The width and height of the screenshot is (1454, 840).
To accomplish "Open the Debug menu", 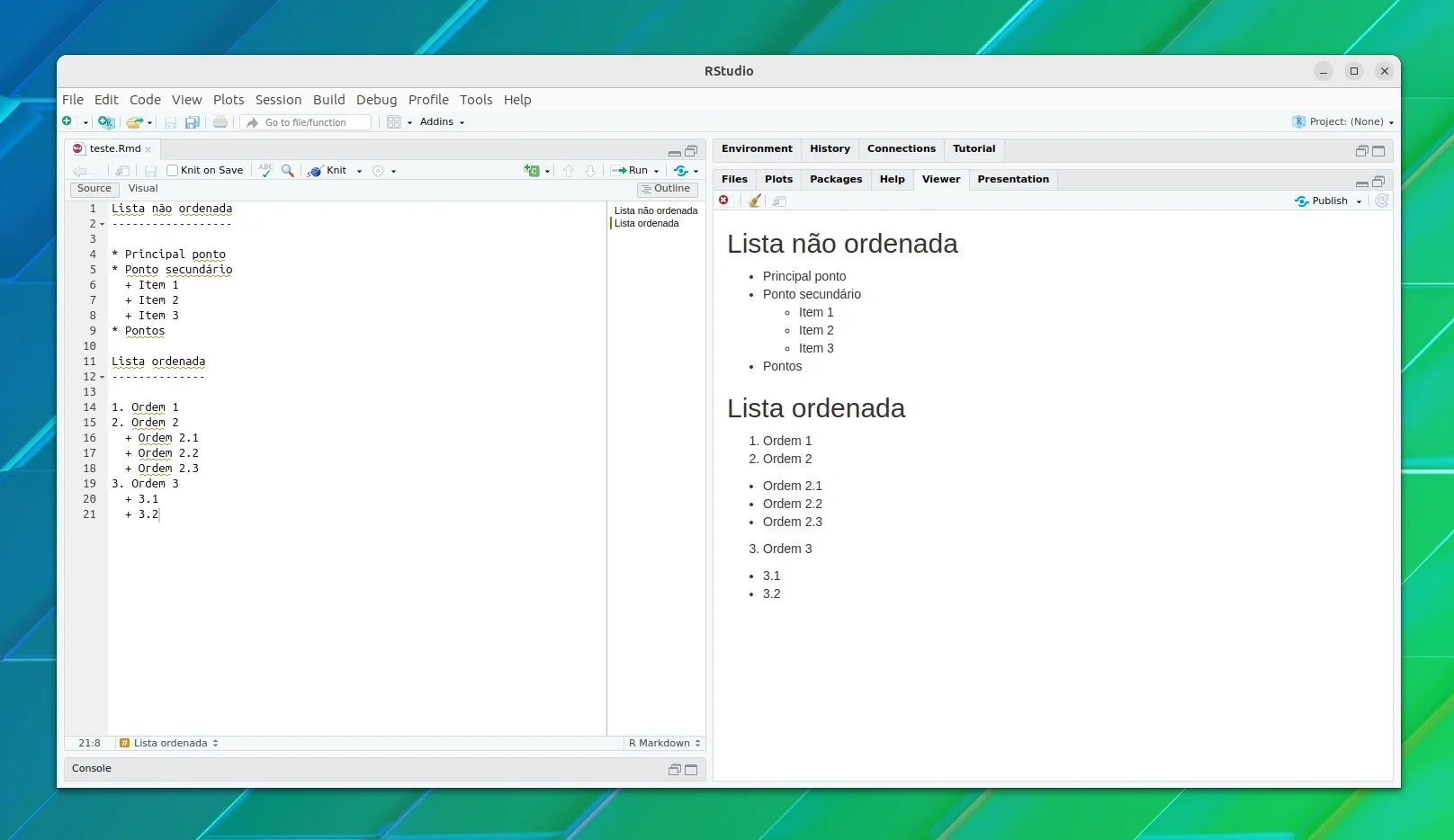I will pyautogui.click(x=376, y=100).
